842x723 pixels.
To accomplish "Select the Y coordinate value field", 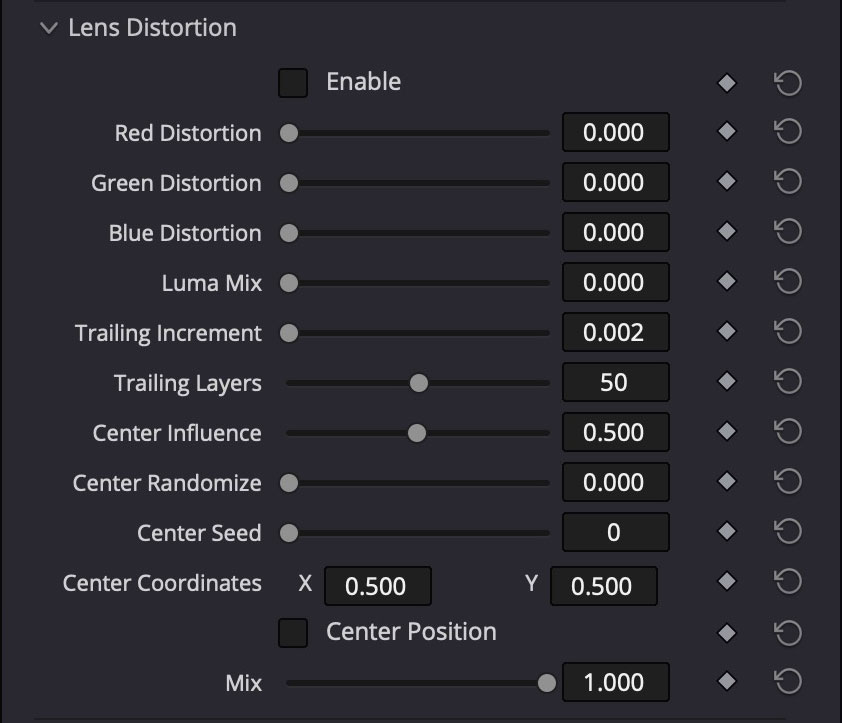I will 603,587.
